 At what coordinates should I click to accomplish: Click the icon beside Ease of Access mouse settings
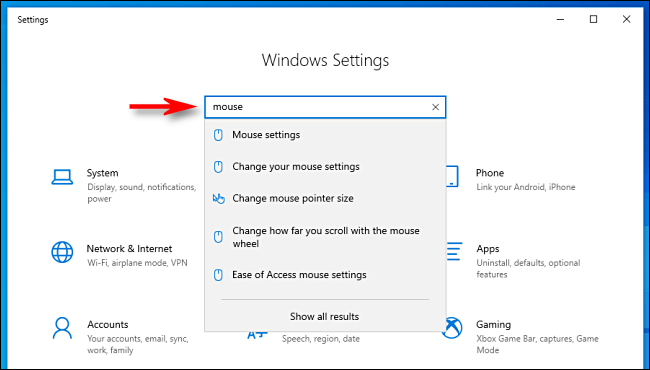pyautogui.click(x=218, y=275)
